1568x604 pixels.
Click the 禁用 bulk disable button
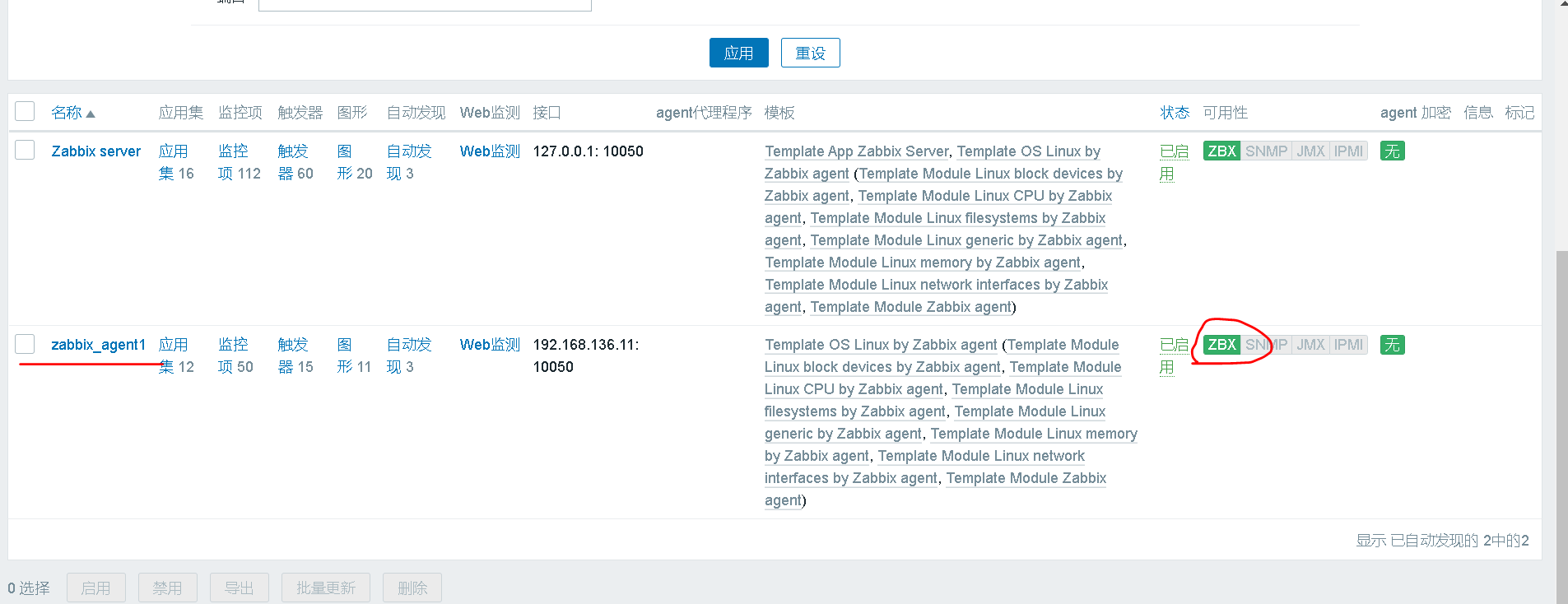click(x=167, y=588)
